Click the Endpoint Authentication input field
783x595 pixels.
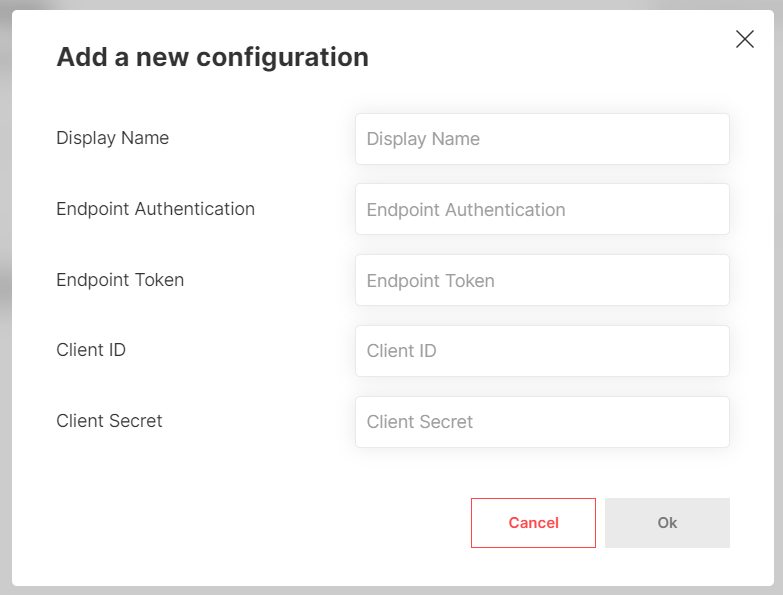pos(542,209)
